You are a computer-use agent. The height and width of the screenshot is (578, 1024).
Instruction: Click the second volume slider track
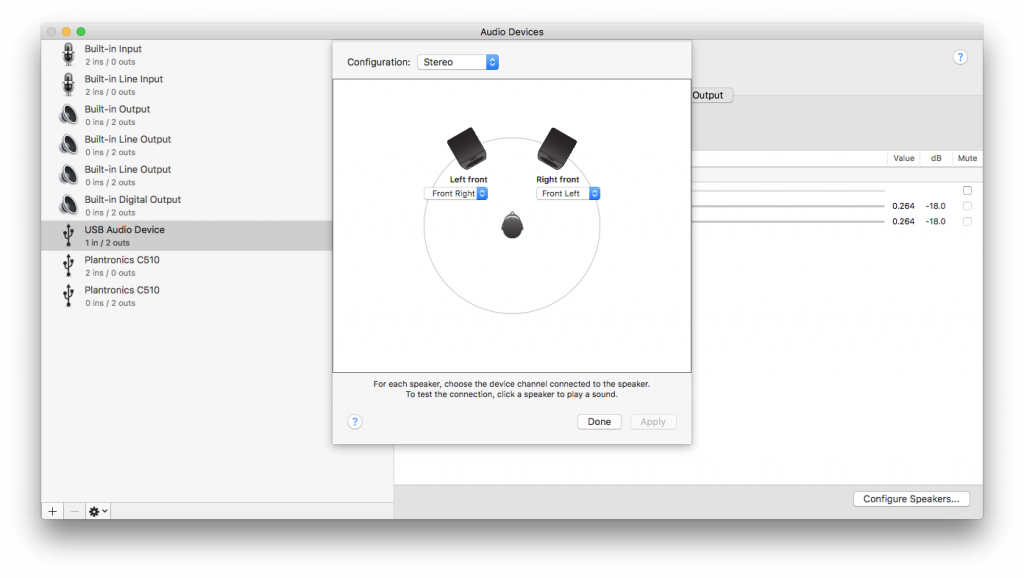pyautogui.click(x=788, y=206)
